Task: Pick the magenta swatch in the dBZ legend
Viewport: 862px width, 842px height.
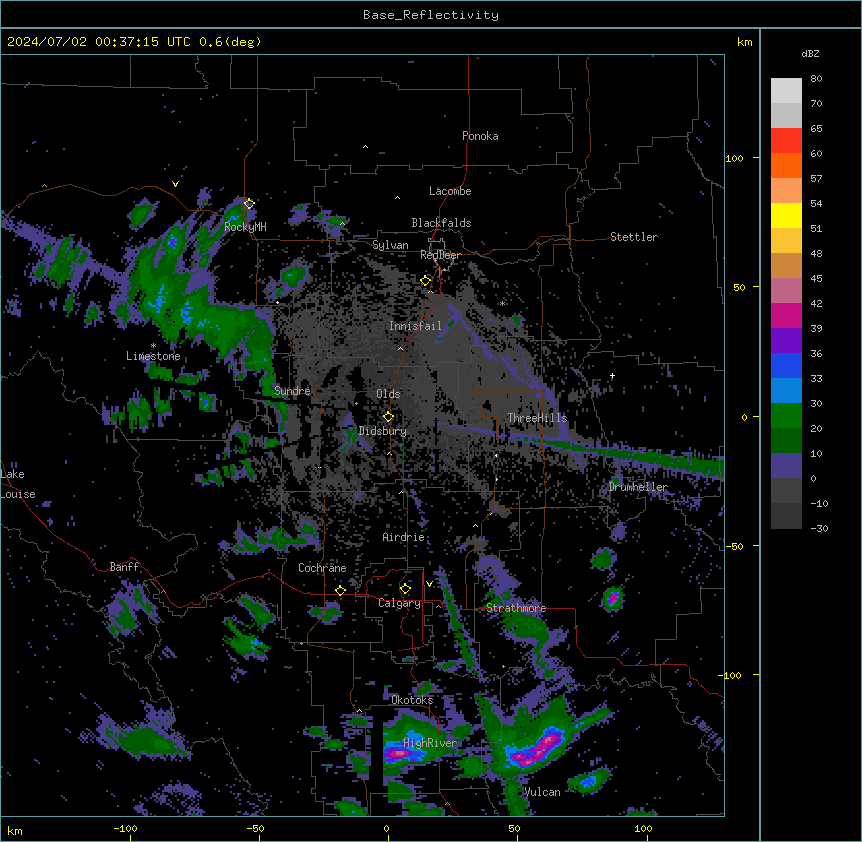Action: tap(786, 315)
